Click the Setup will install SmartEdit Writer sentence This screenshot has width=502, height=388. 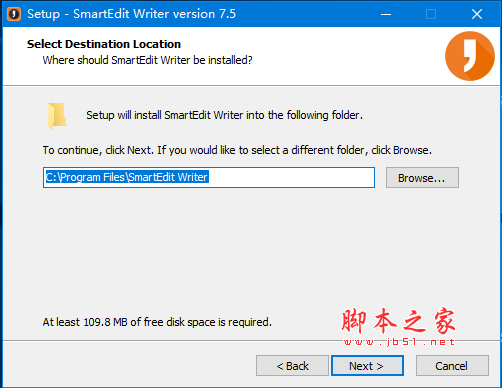[224, 115]
